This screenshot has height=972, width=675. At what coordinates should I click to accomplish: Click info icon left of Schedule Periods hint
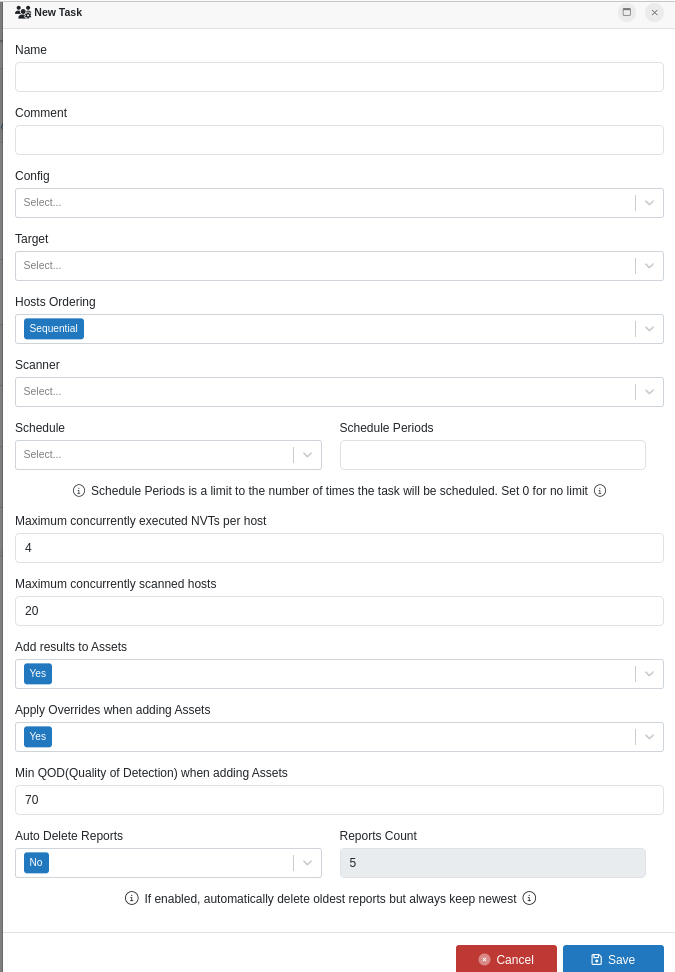pos(79,491)
